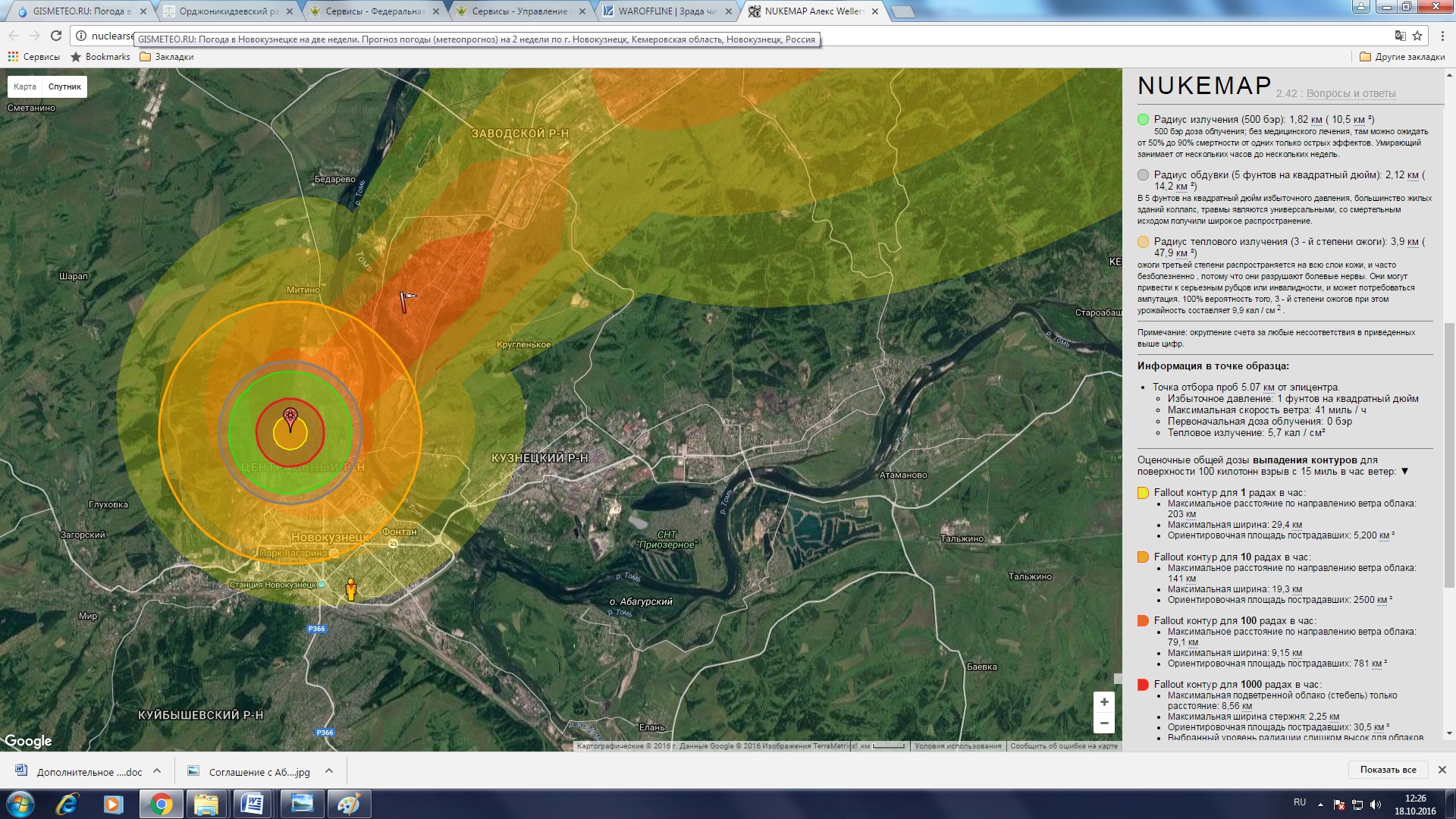
Task: Click the ground zero marker pin
Action: pos(290,418)
